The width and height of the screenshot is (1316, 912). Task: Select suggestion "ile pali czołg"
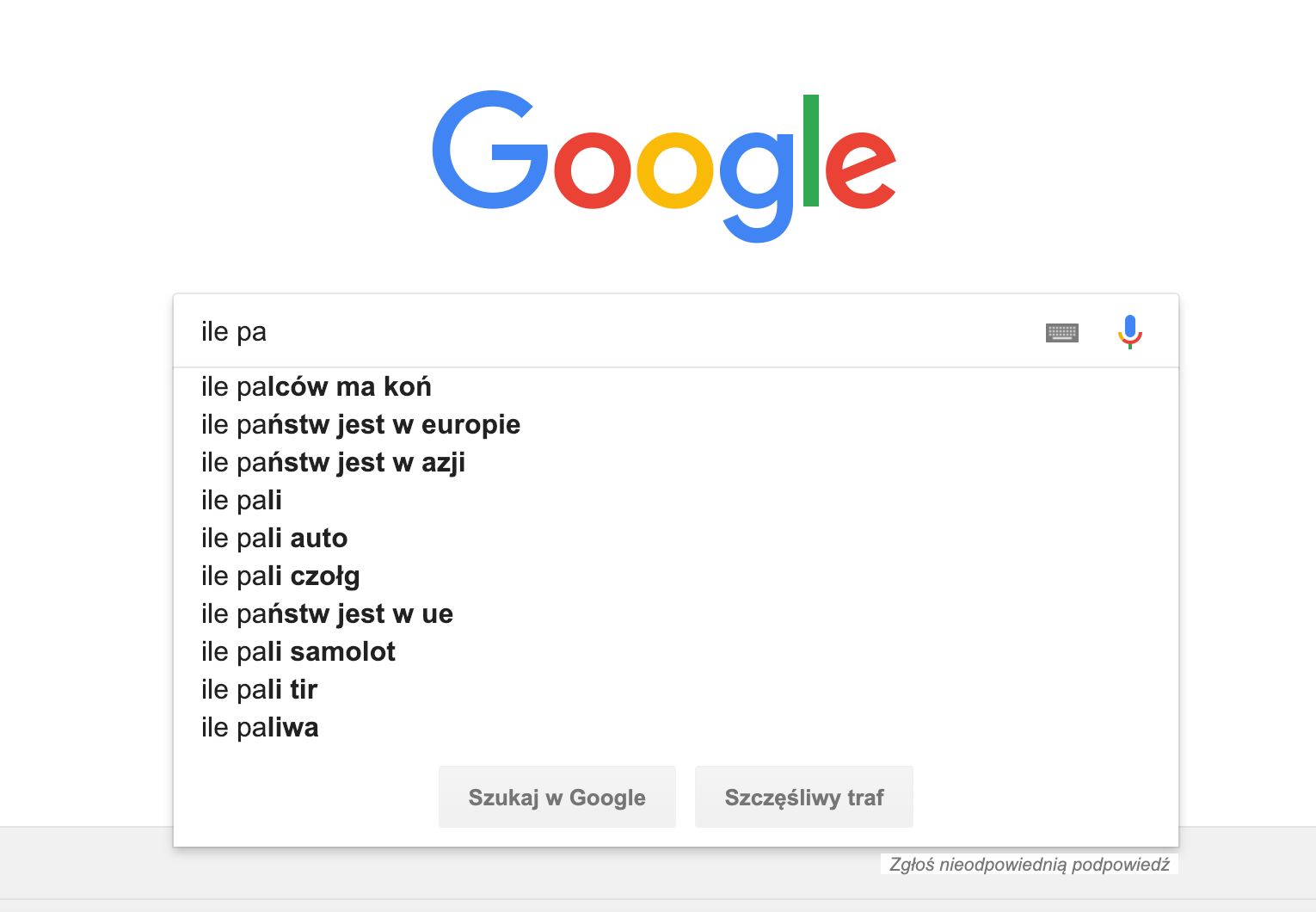(280, 576)
